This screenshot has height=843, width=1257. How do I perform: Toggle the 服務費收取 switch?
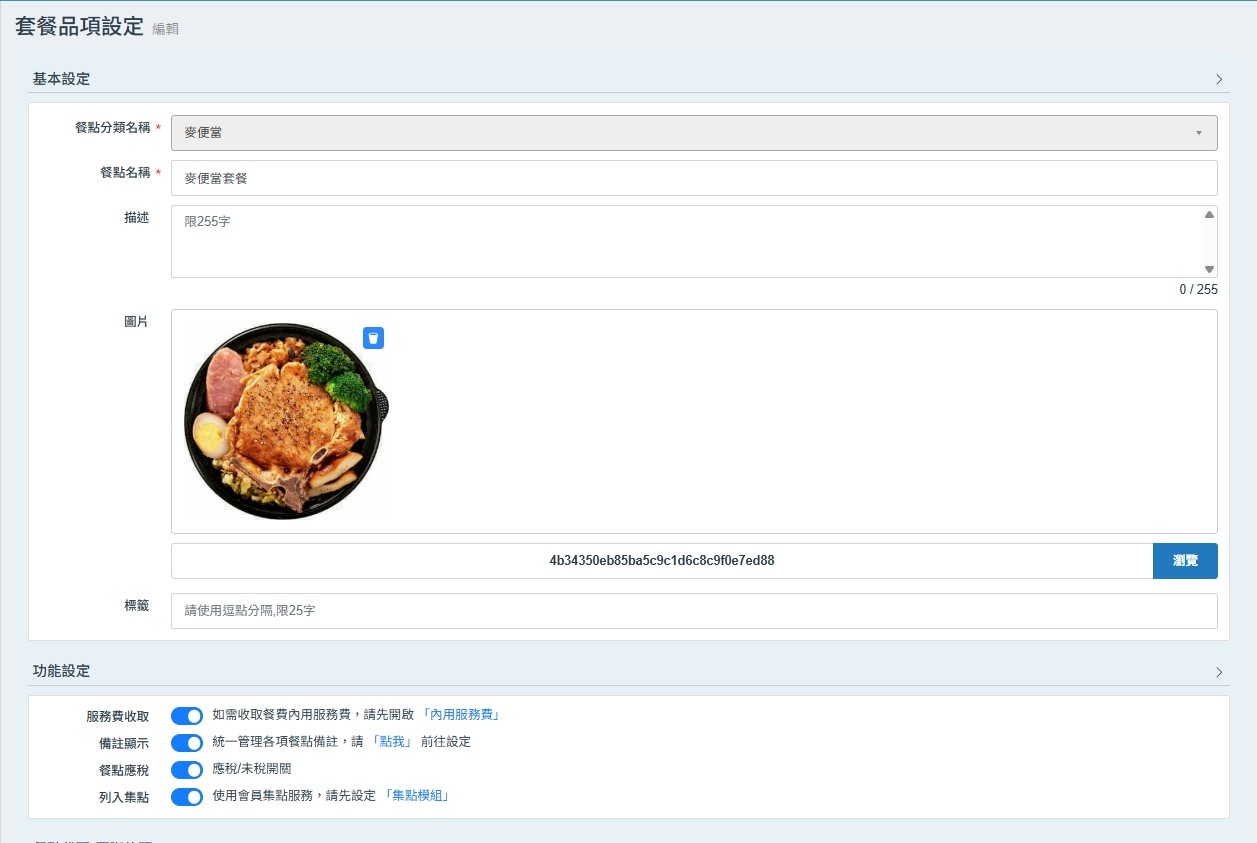[187, 715]
